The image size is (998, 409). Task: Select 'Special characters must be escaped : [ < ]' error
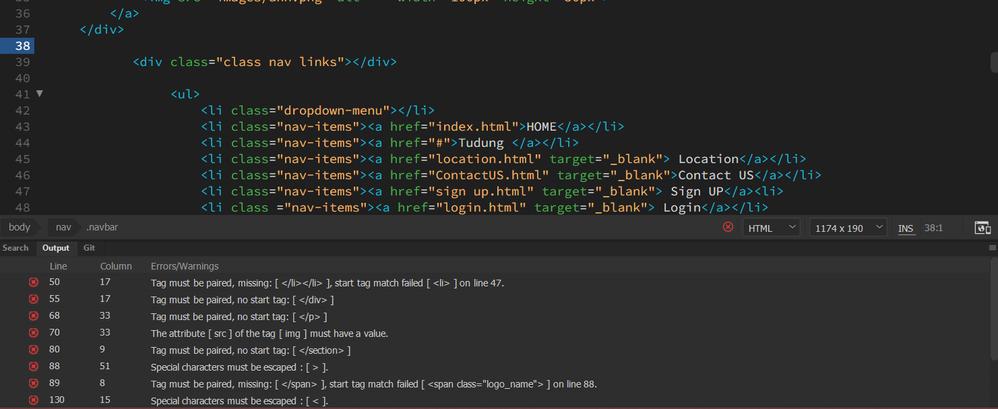(x=240, y=402)
